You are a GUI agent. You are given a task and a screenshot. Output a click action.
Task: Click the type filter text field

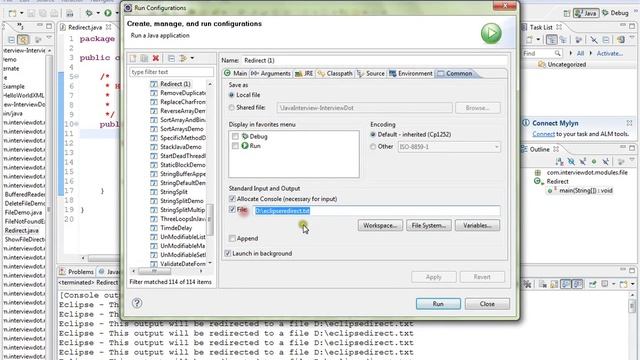tap(171, 72)
